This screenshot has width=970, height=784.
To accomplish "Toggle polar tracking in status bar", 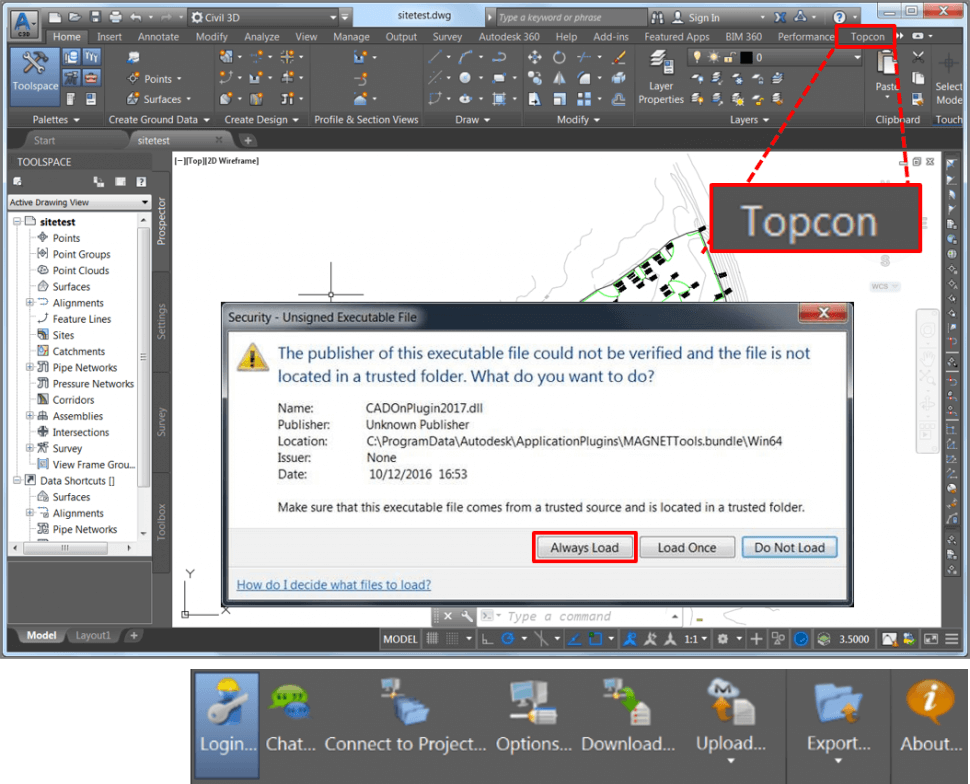I will point(508,639).
